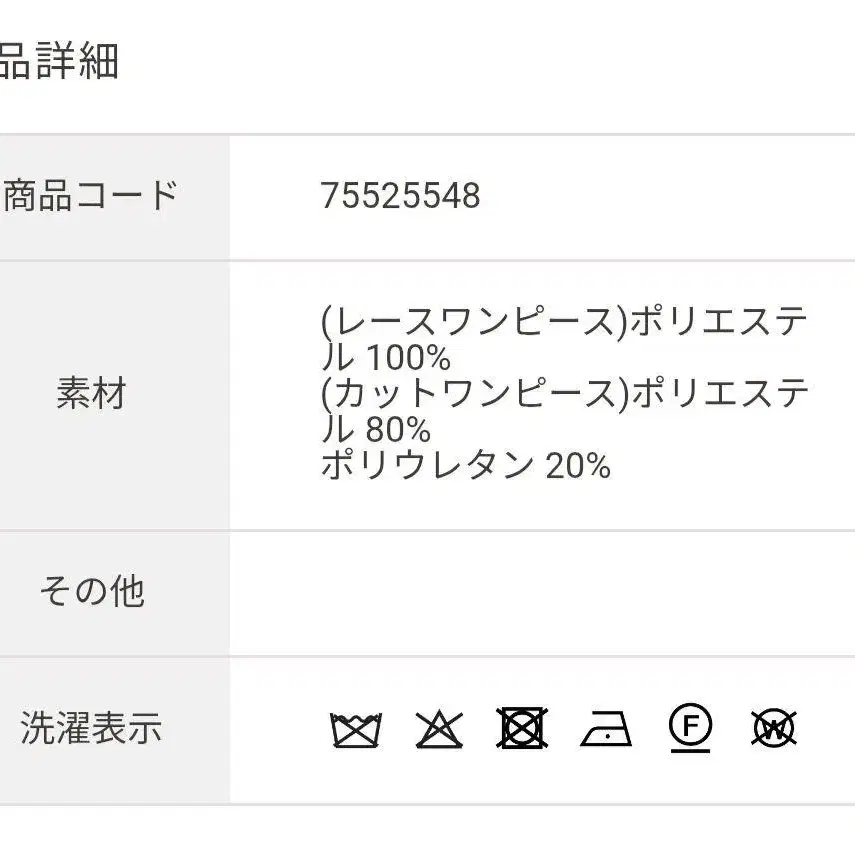
Task: Click the empty その他 value cell
Action: pyautogui.click(x=542, y=593)
